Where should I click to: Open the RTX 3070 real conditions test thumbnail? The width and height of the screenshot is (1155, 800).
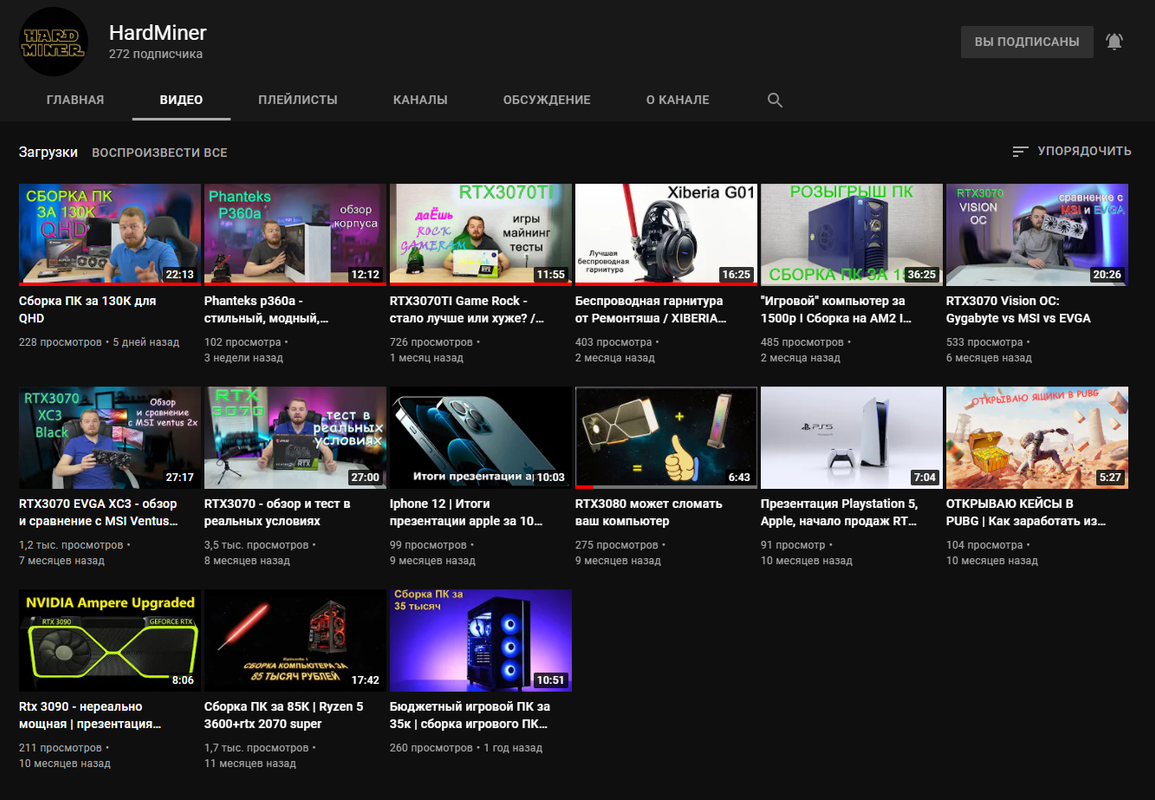click(x=295, y=438)
